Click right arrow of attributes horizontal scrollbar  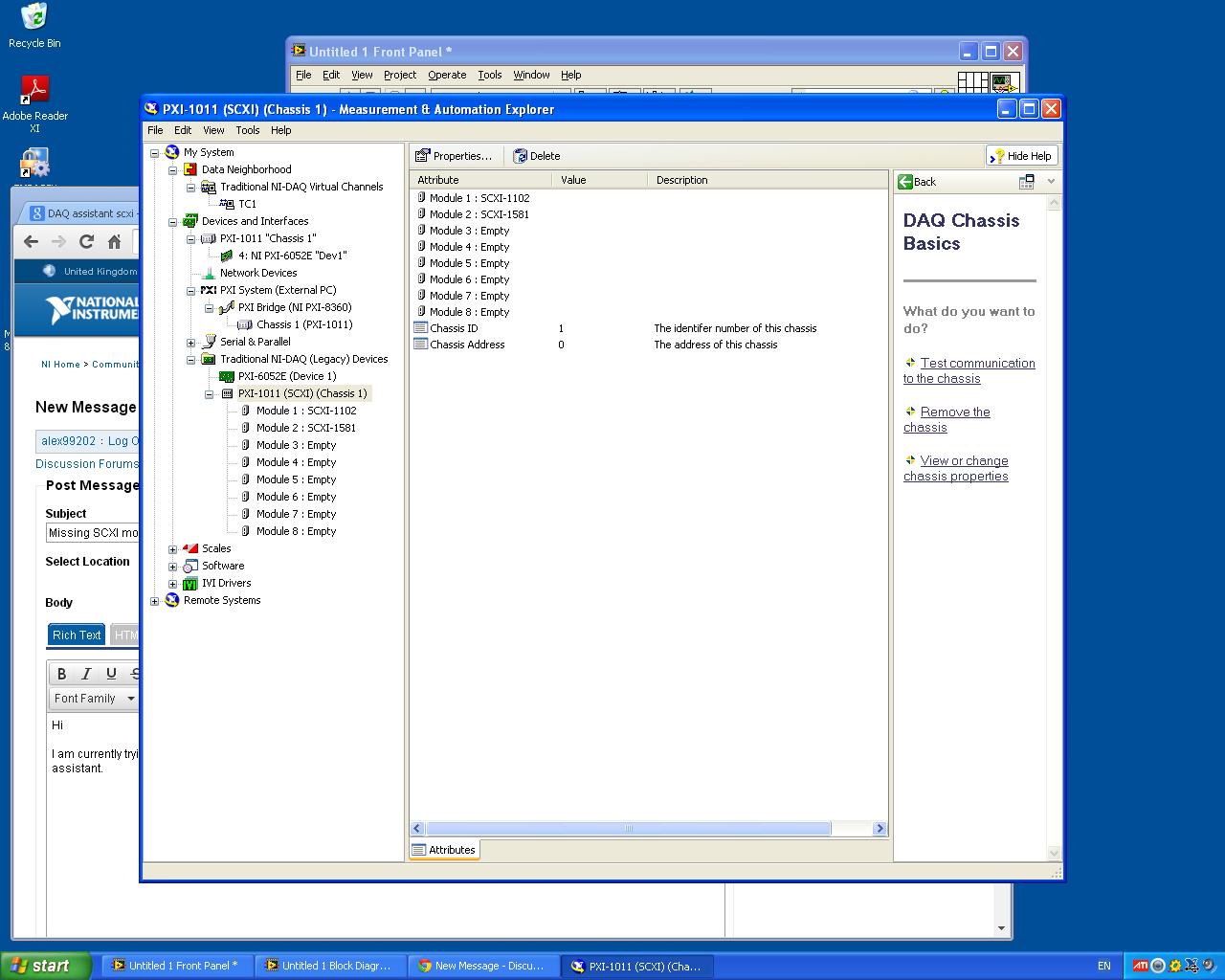tap(880, 829)
